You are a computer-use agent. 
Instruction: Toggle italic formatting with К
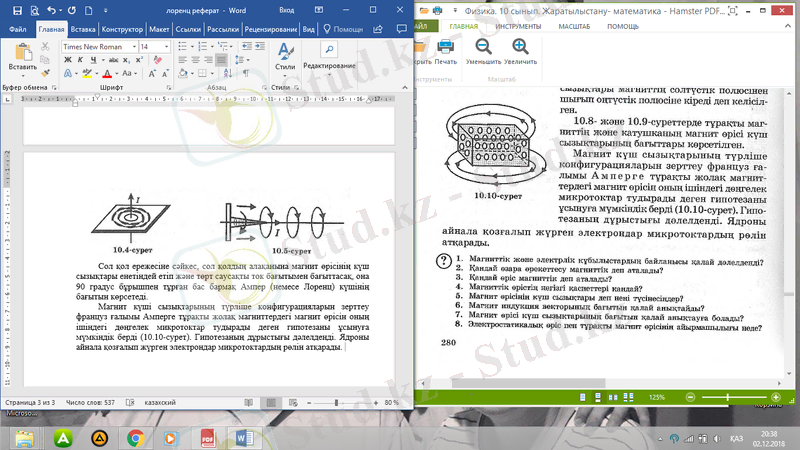click(x=81, y=61)
